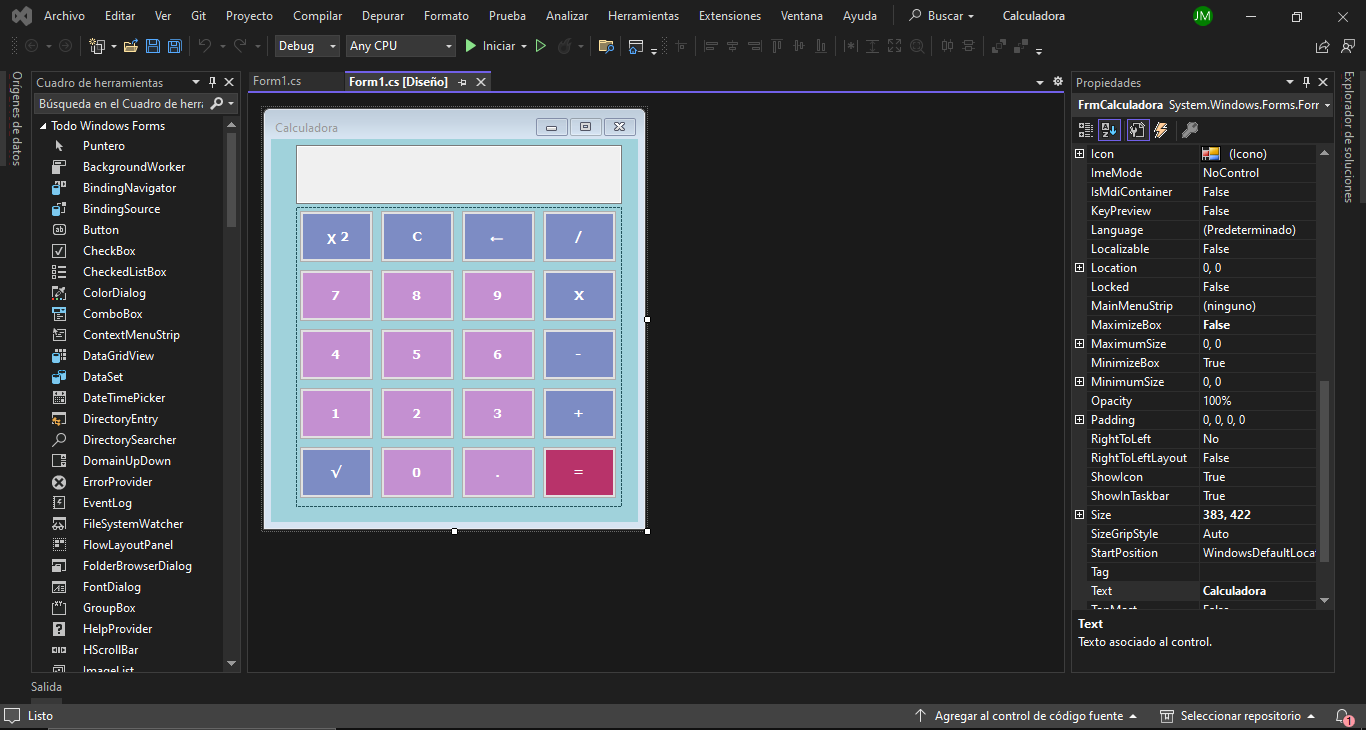Screen dimensions: 1366x730
Task: Click the gear icon above the designer
Action: [x=1058, y=82]
